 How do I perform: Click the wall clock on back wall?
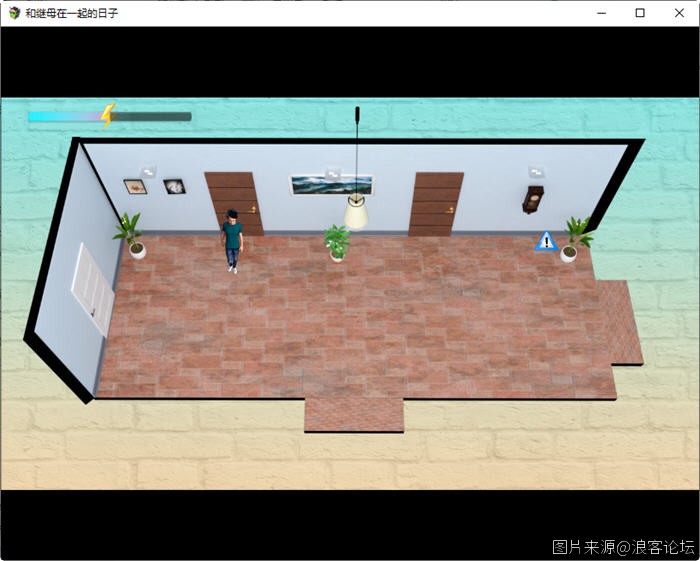[x=534, y=198]
